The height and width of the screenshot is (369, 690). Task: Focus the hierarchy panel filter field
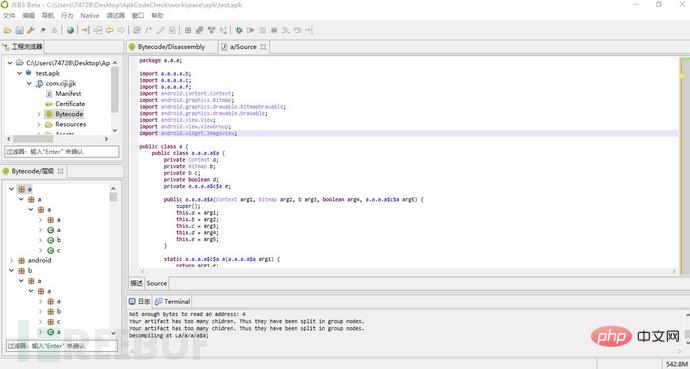[x=62, y=346]
